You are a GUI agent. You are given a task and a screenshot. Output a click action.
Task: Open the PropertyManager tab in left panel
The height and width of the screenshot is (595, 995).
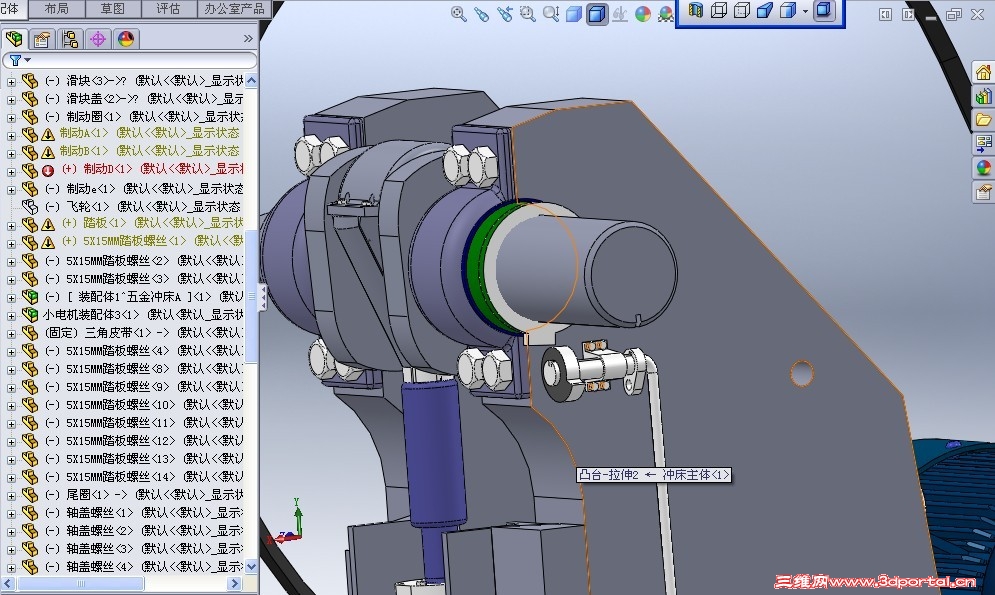[x=42, y=39]
